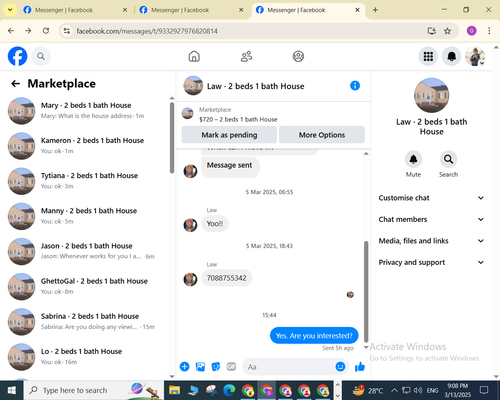Expand Privacy and support section
The image size is (500, 400).
(431, 262)
